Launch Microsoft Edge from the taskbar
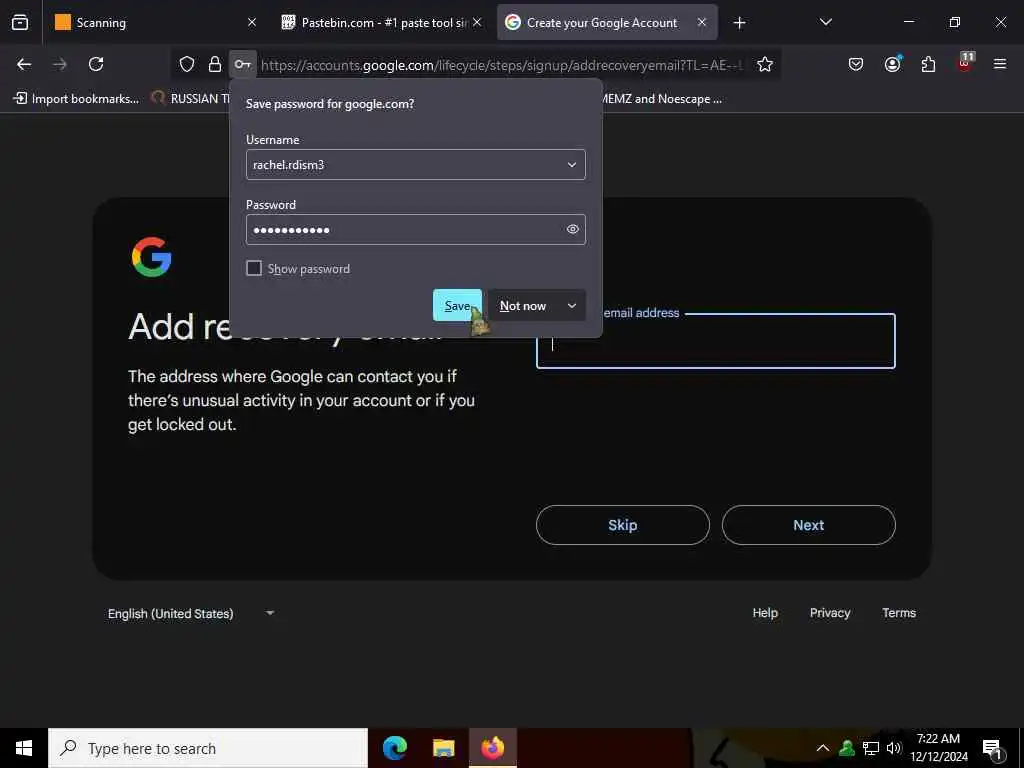The height and width of the screenshot is (768, 1024). click(394, 748)
